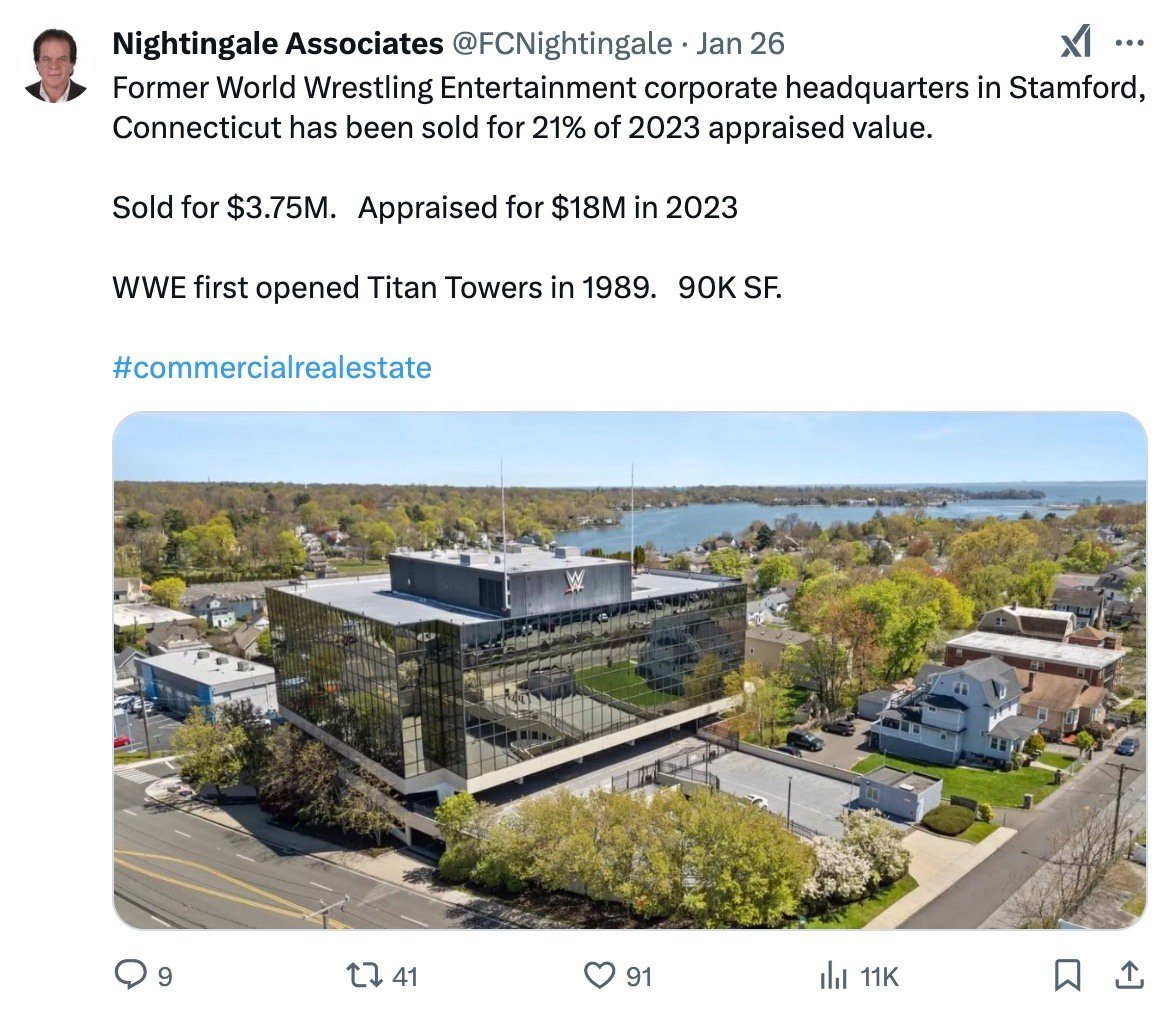Enlarge the aerial Titan Towers photo
Screen dimensions: 1168x1012
point(629,670)
